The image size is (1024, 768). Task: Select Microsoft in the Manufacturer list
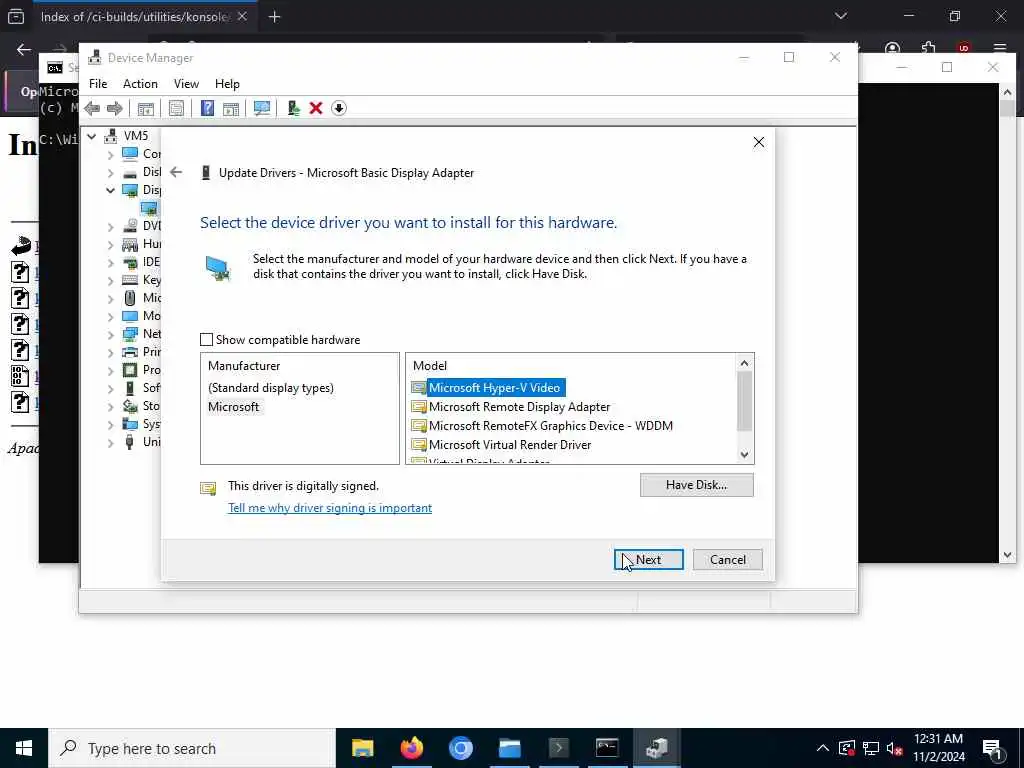(x=234, y=407)
